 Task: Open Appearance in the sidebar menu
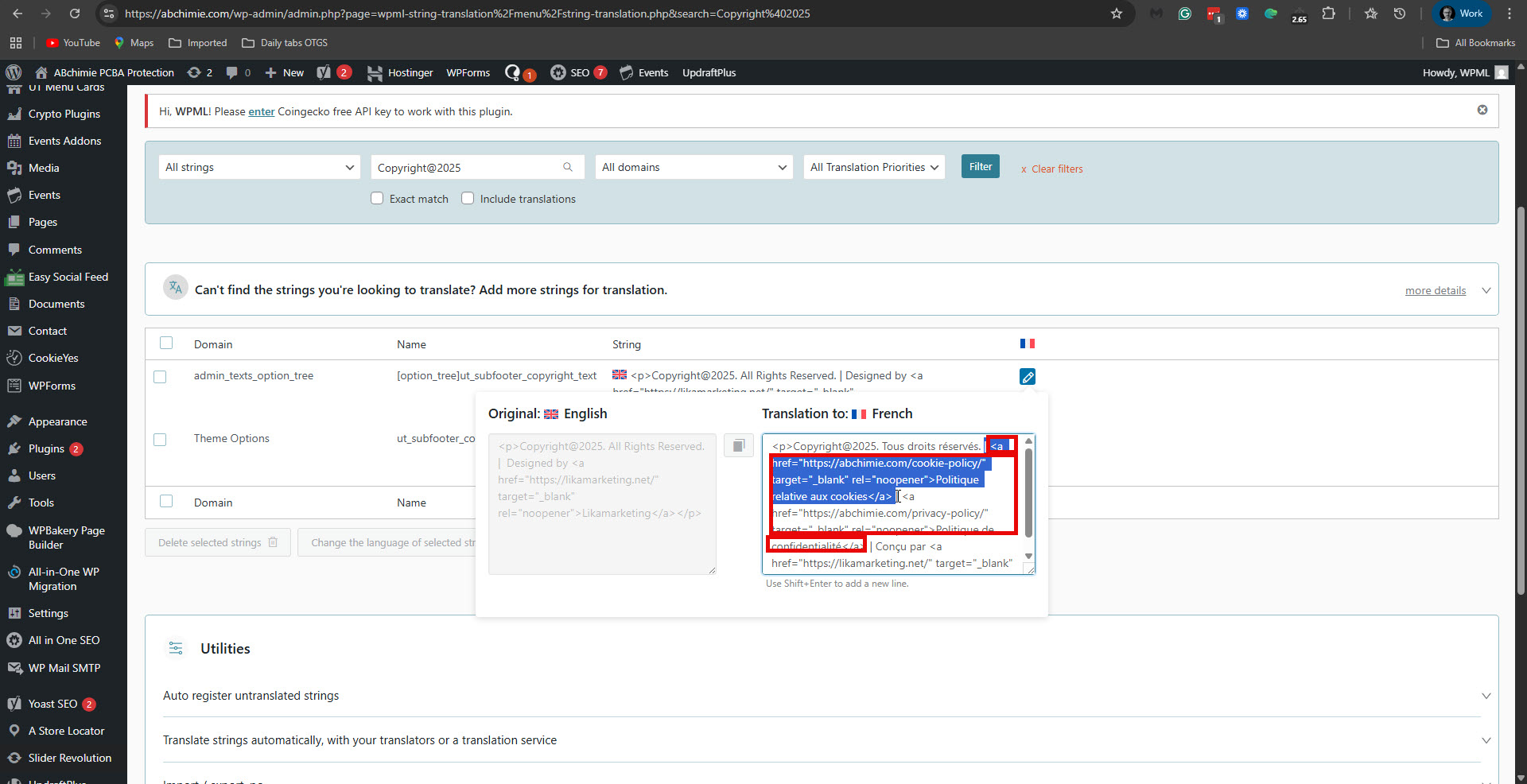click(57, 421)
